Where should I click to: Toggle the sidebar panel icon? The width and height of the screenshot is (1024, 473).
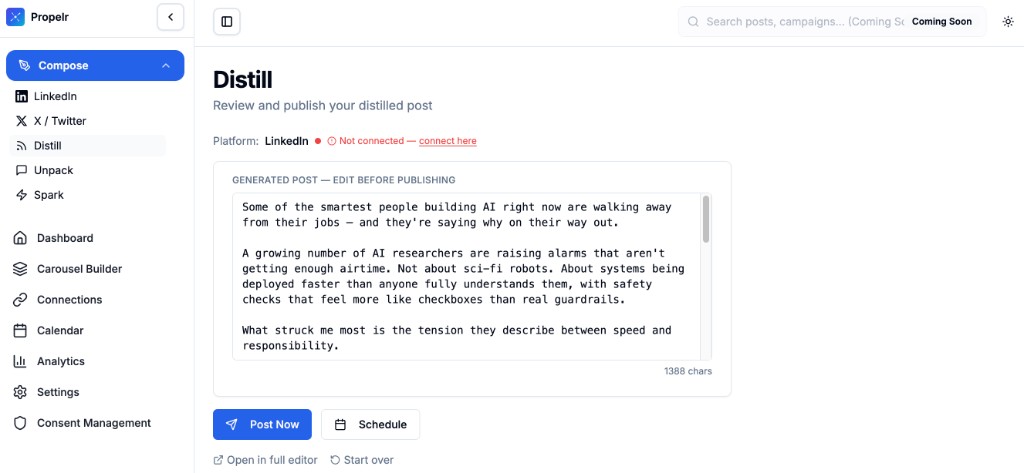[227, 21]
